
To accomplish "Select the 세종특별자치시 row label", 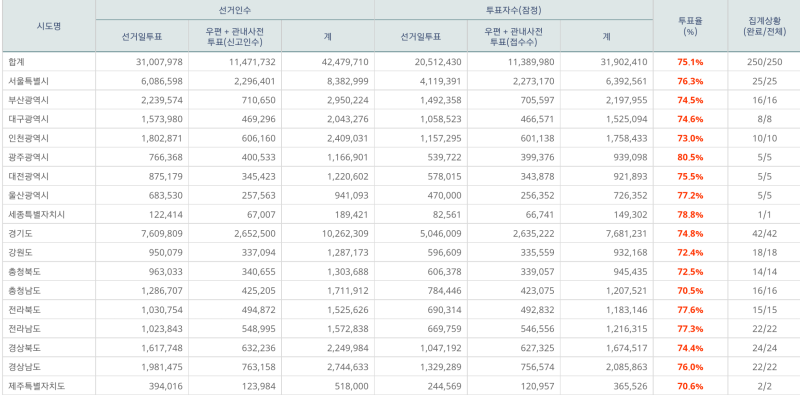I will (x=37, y=215).
